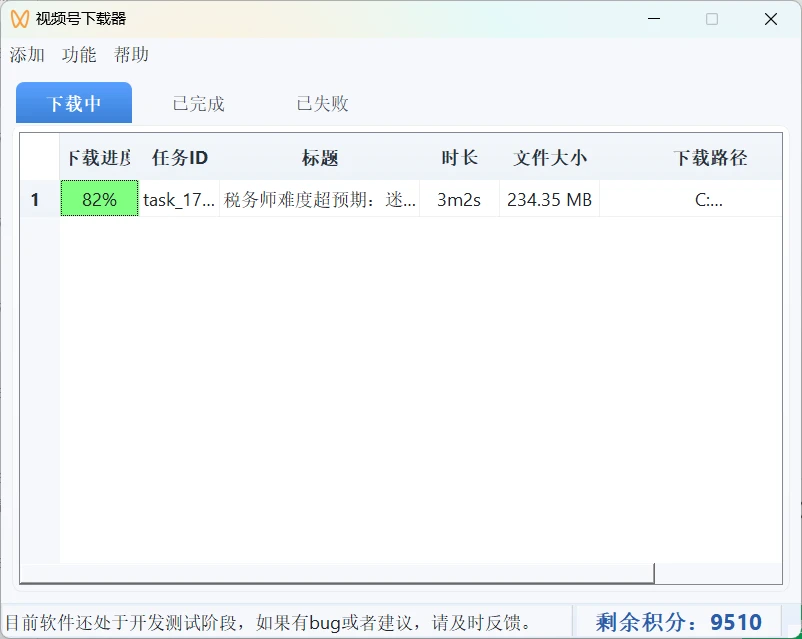Screen dimensions: 802x639
Task: Select the 234.35 MB file size cell
Action: coord(549,199)
